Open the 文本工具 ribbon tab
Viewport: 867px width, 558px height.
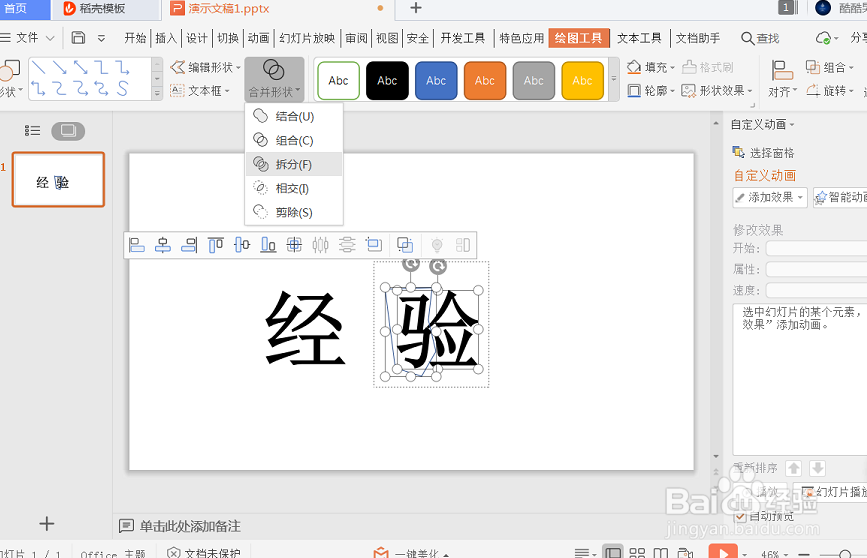(639, 38)
